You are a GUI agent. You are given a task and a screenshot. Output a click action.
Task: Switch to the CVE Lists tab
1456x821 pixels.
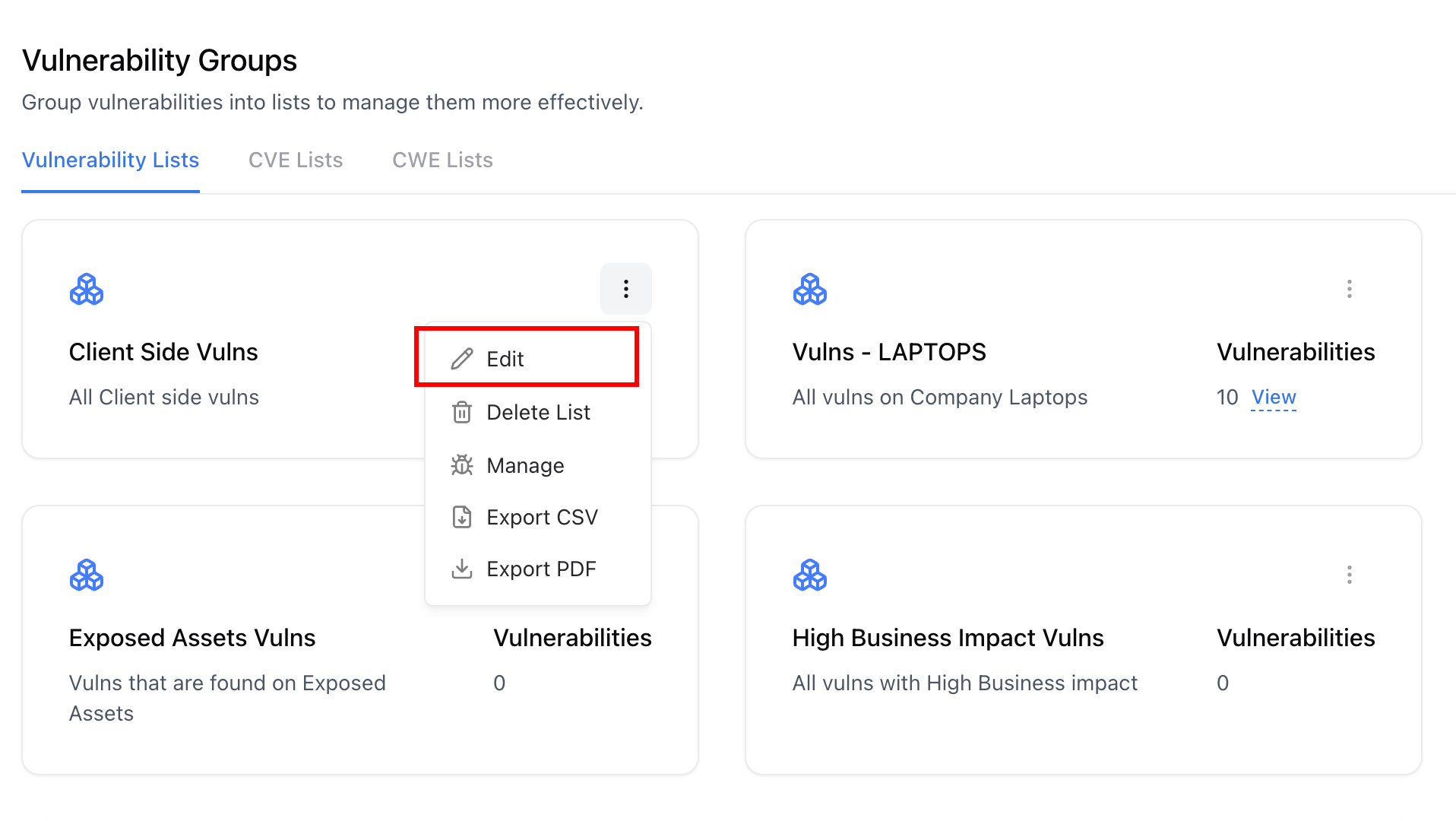click(296, 160)
